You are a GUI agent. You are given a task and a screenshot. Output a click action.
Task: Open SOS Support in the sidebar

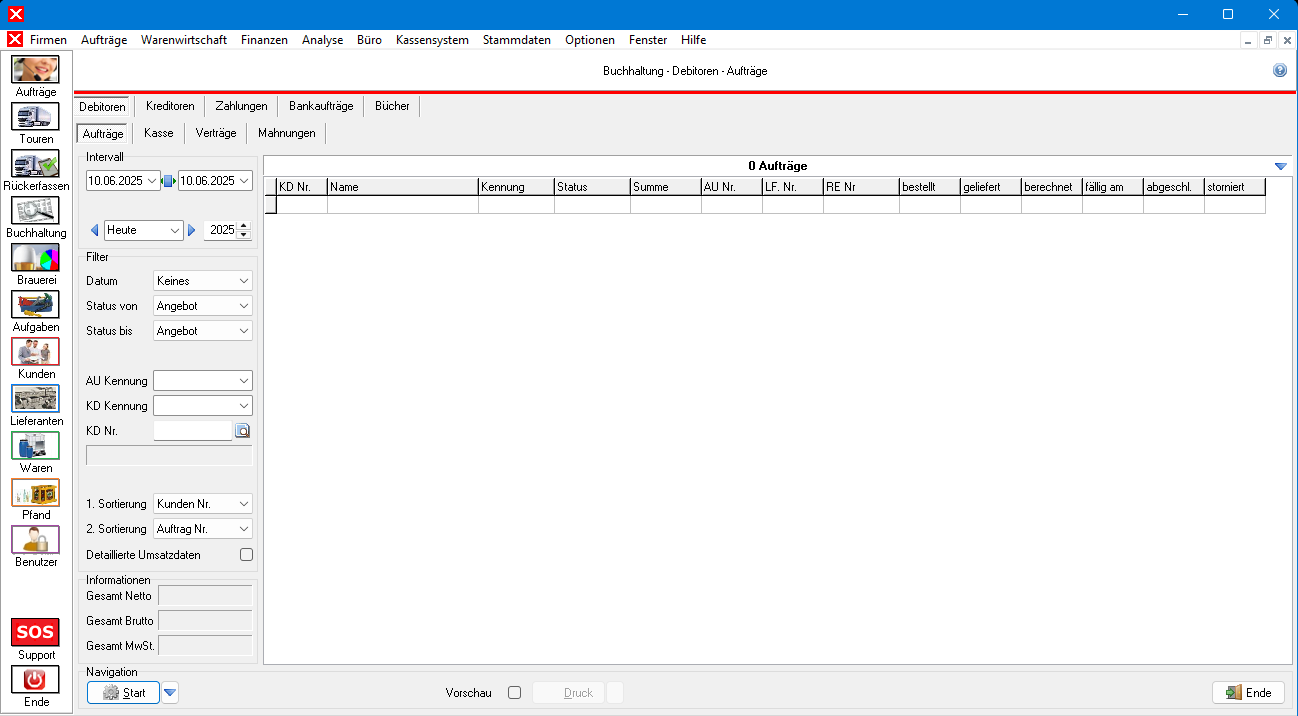[x=35, y=633]
